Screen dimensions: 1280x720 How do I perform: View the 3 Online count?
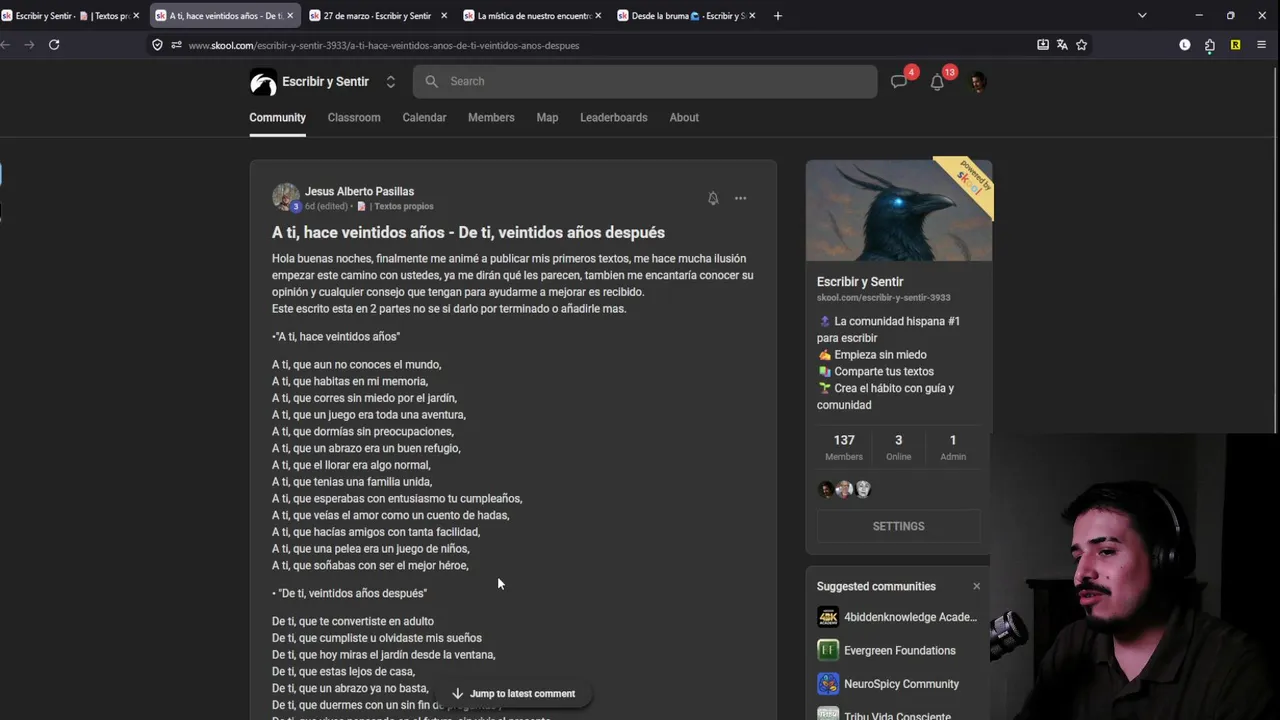(x=898, y=447)
